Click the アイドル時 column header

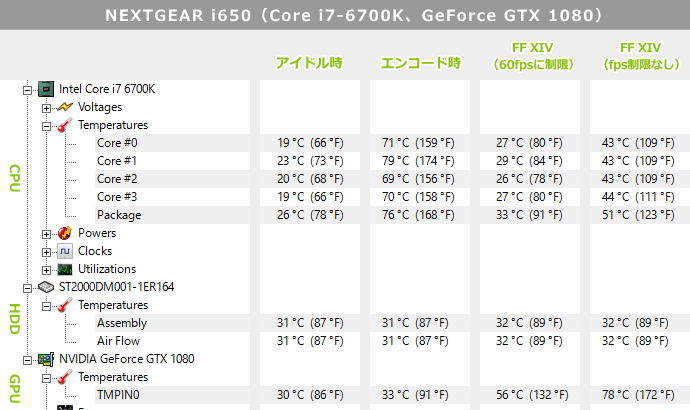(x=309, y=63)
